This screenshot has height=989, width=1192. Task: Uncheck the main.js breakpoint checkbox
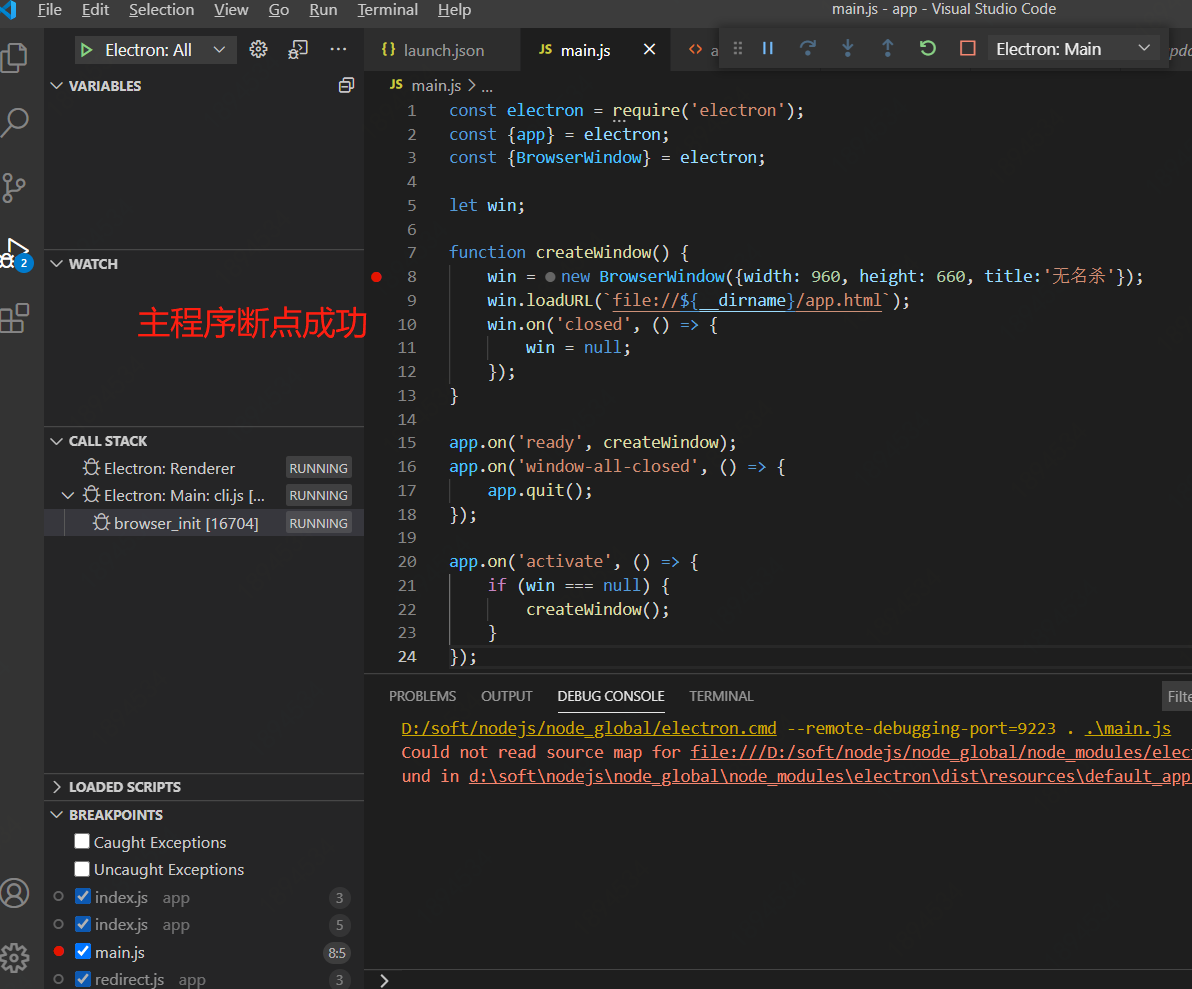coord(83,952)
